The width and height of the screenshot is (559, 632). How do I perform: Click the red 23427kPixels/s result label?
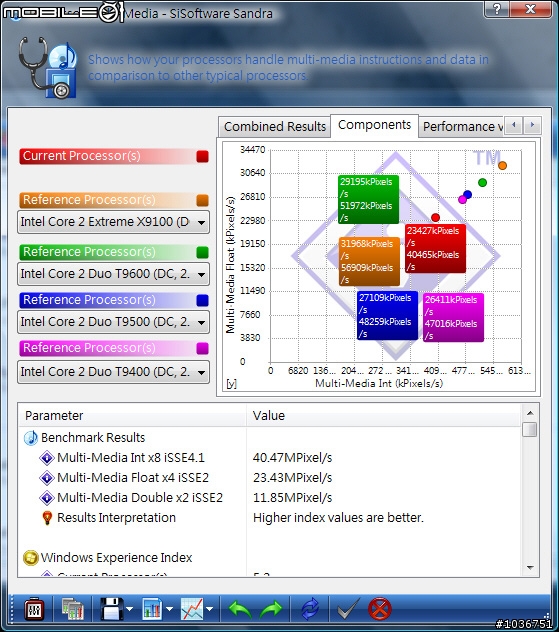point(435,249)
